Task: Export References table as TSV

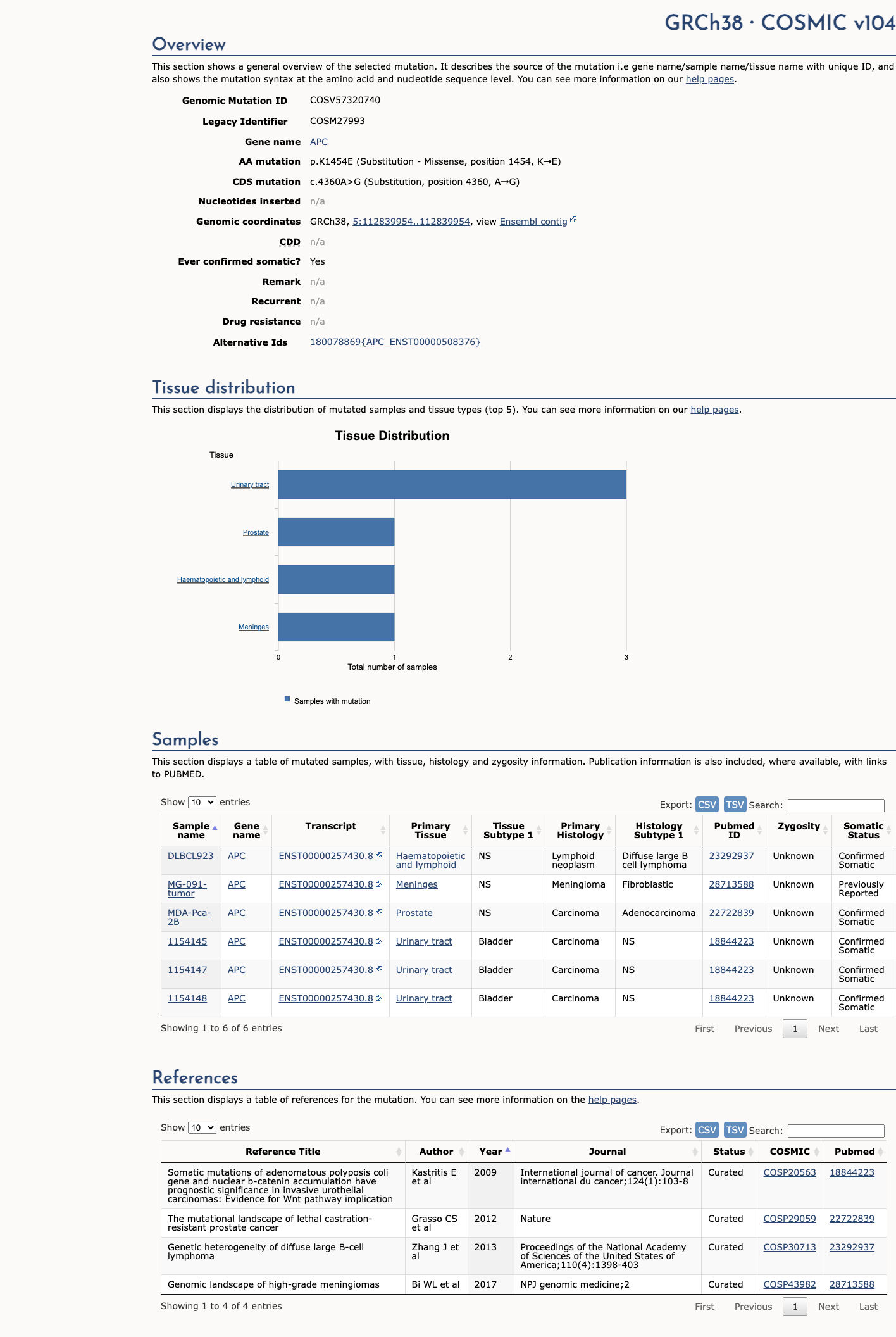Action: 735,1130
